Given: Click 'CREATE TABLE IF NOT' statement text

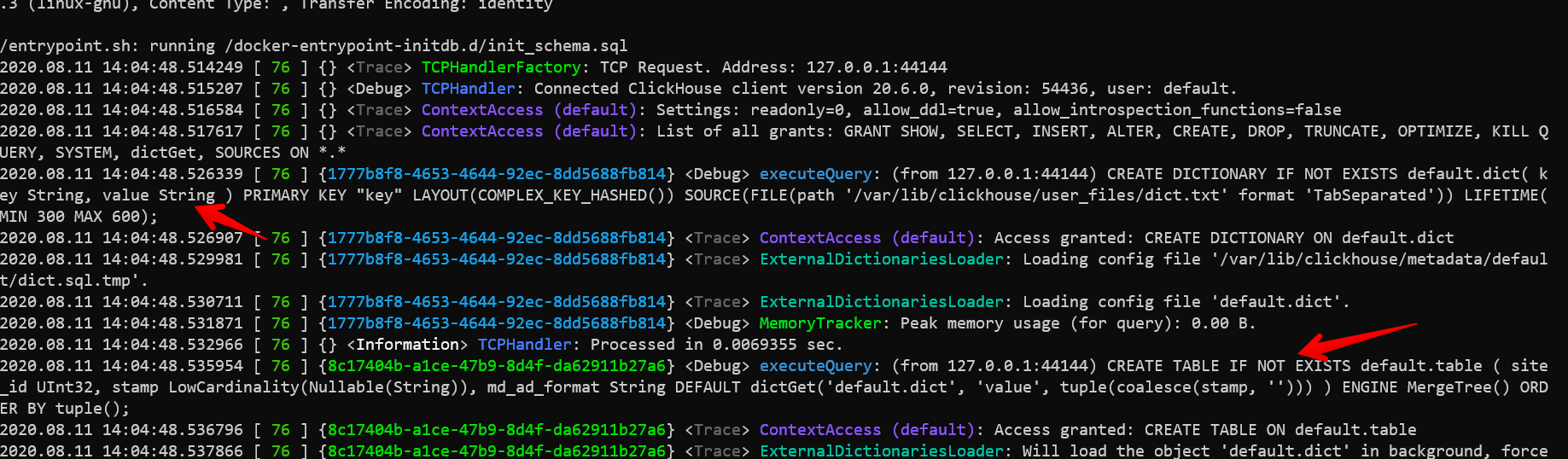Looking at the screenshot, I should (1196, 366).
